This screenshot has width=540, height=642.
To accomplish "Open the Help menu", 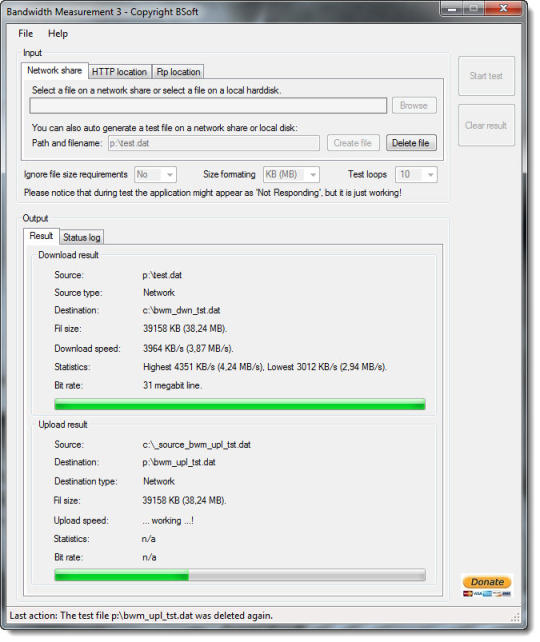I will click(x=58, y=34).
